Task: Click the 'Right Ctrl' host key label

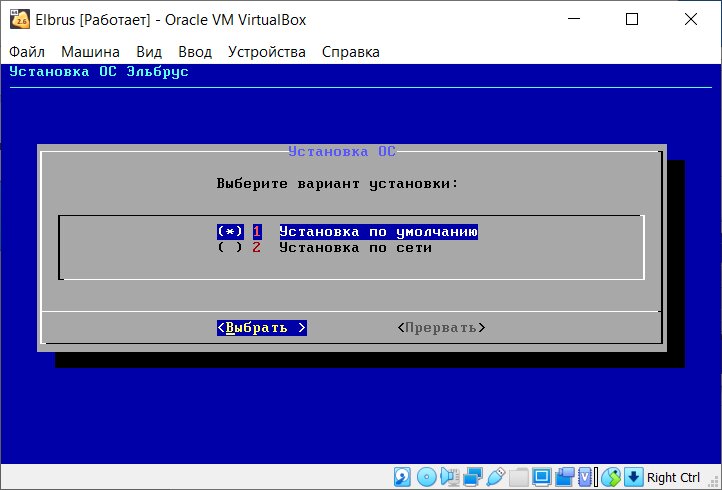Action: pos(673,478)
